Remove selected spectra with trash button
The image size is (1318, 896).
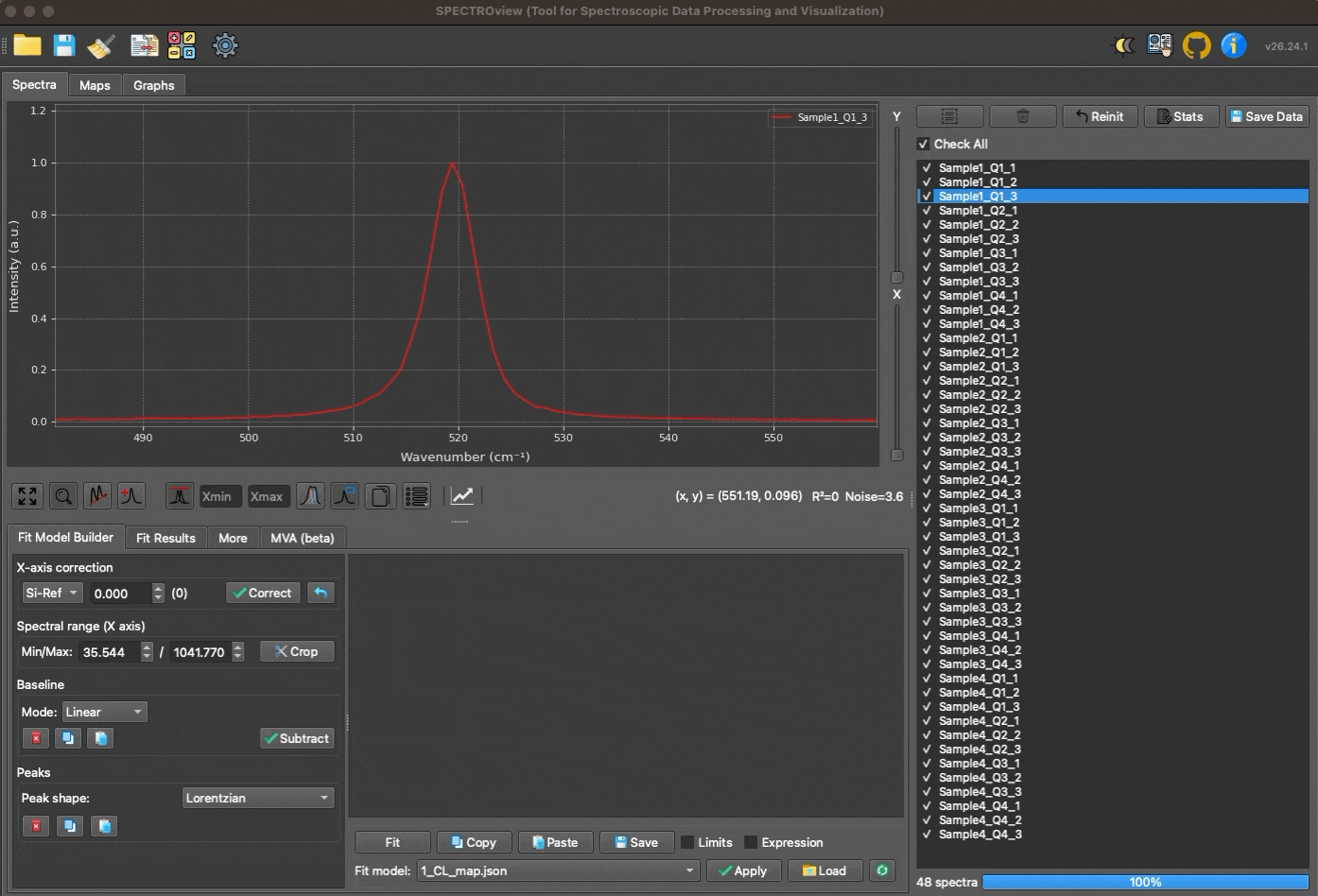click(x=1022, y=116)
